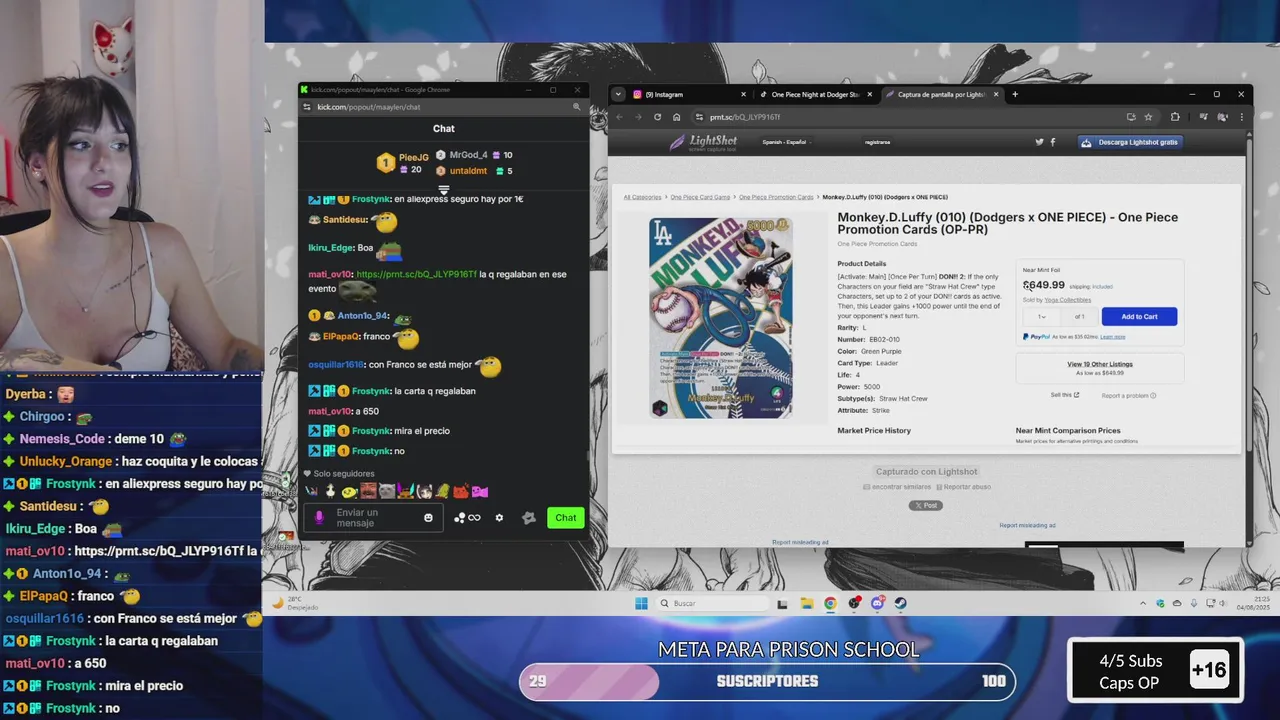
Task: Click the weather widget on taskbar
Action: coord(297,603)
